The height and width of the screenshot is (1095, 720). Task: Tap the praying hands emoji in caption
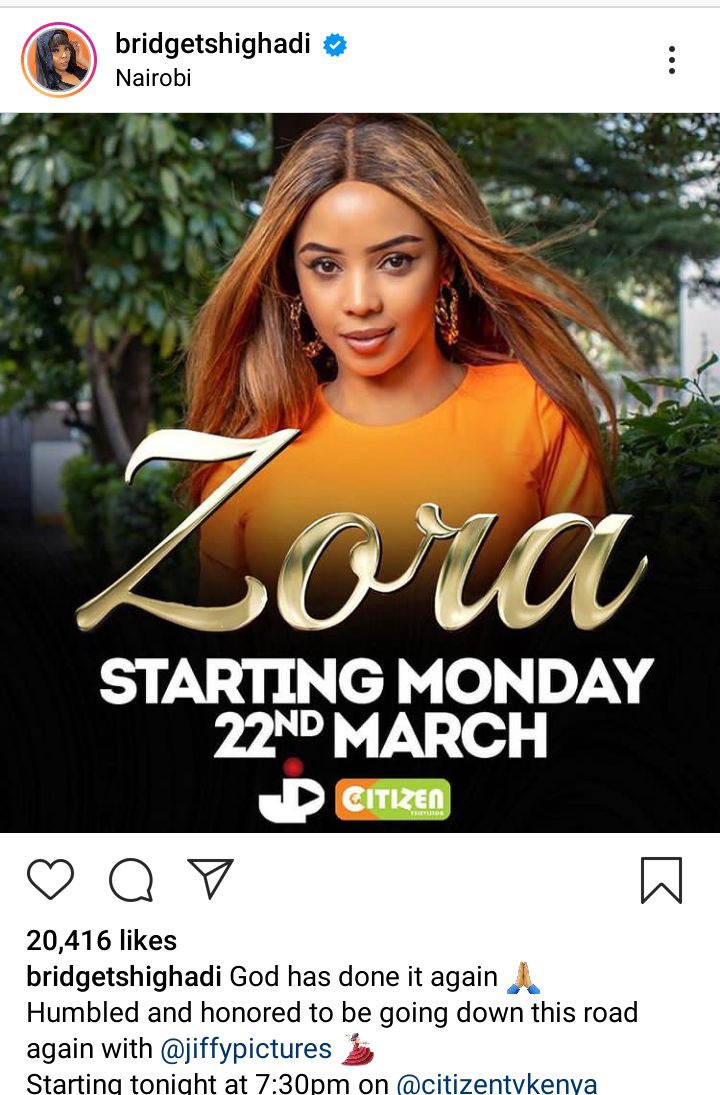click(x=523, y=977)
